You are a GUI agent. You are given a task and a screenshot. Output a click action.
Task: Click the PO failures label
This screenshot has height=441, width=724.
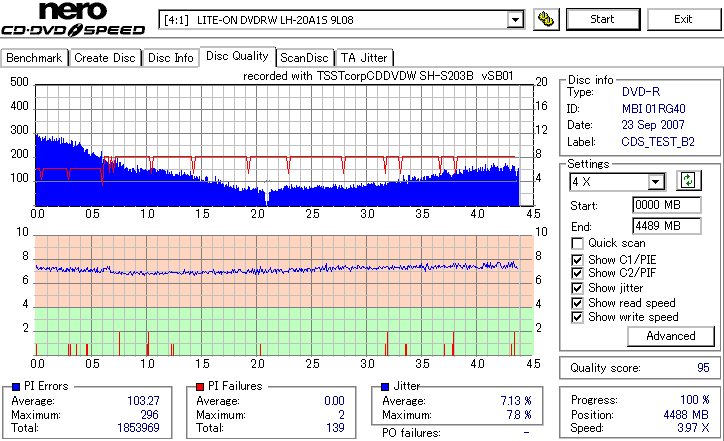point(411,433)
